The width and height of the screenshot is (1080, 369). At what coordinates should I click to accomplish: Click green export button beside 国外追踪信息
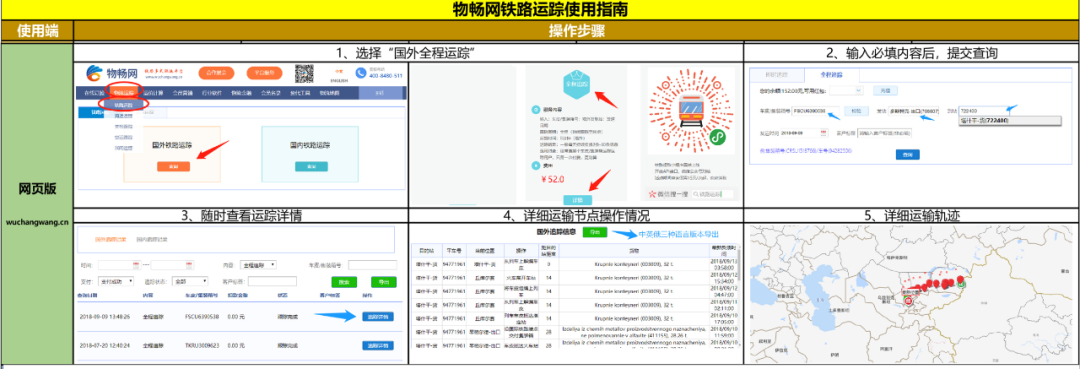coord(594,233)
